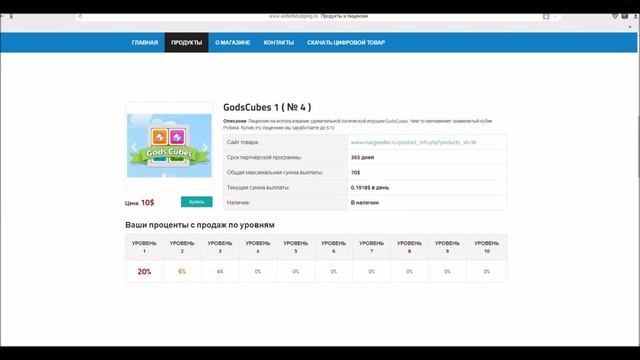Click the 4% level 3 percentage
This screenshot has width=640, height=360.
tap(220, 271)
